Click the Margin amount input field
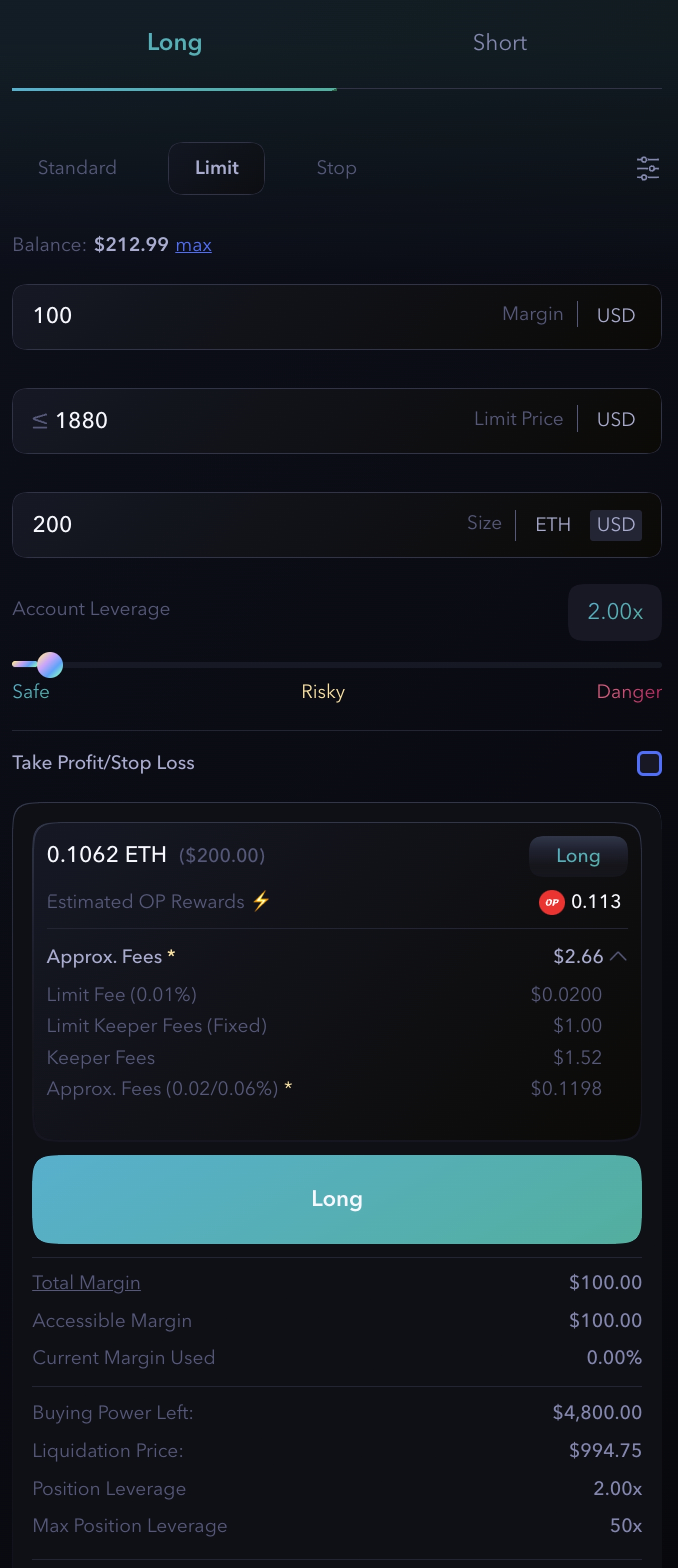This screenshot has height=1568, width=678. click(255, 316)
